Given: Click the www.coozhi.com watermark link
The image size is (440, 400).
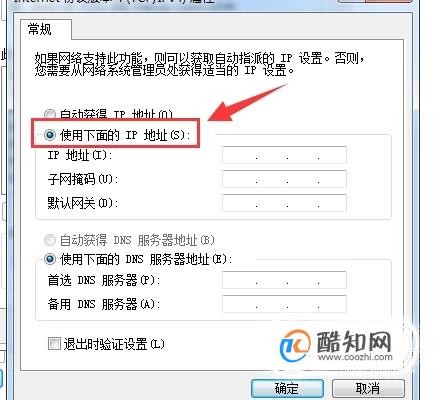Looking at the screenshot, I should 355,357.
